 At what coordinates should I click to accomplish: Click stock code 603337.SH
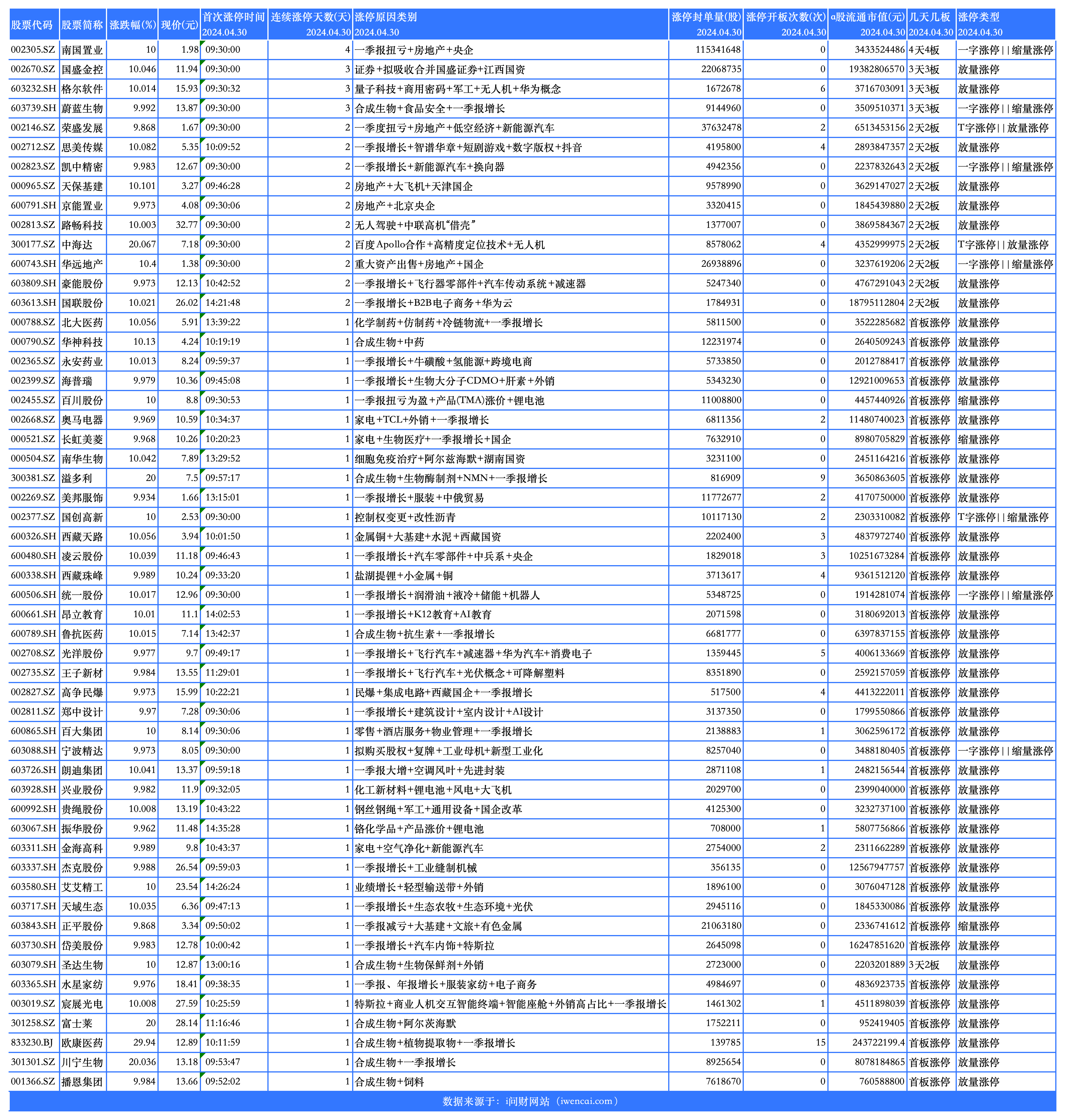[x=33, y=867]
